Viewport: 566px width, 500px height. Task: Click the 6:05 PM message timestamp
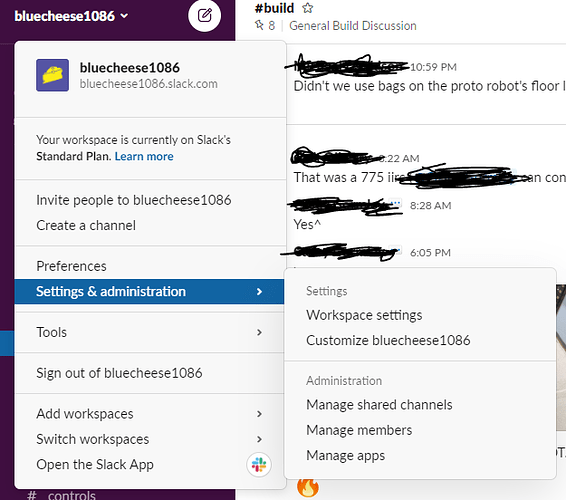point(430,252)
